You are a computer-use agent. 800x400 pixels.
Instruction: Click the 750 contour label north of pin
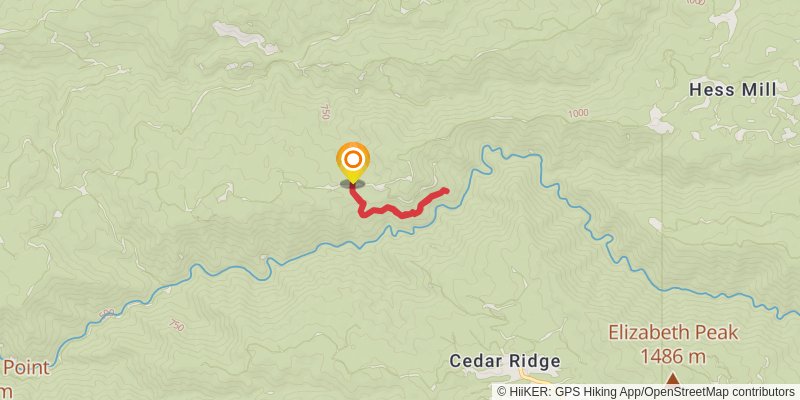click(x=324, y=112)
